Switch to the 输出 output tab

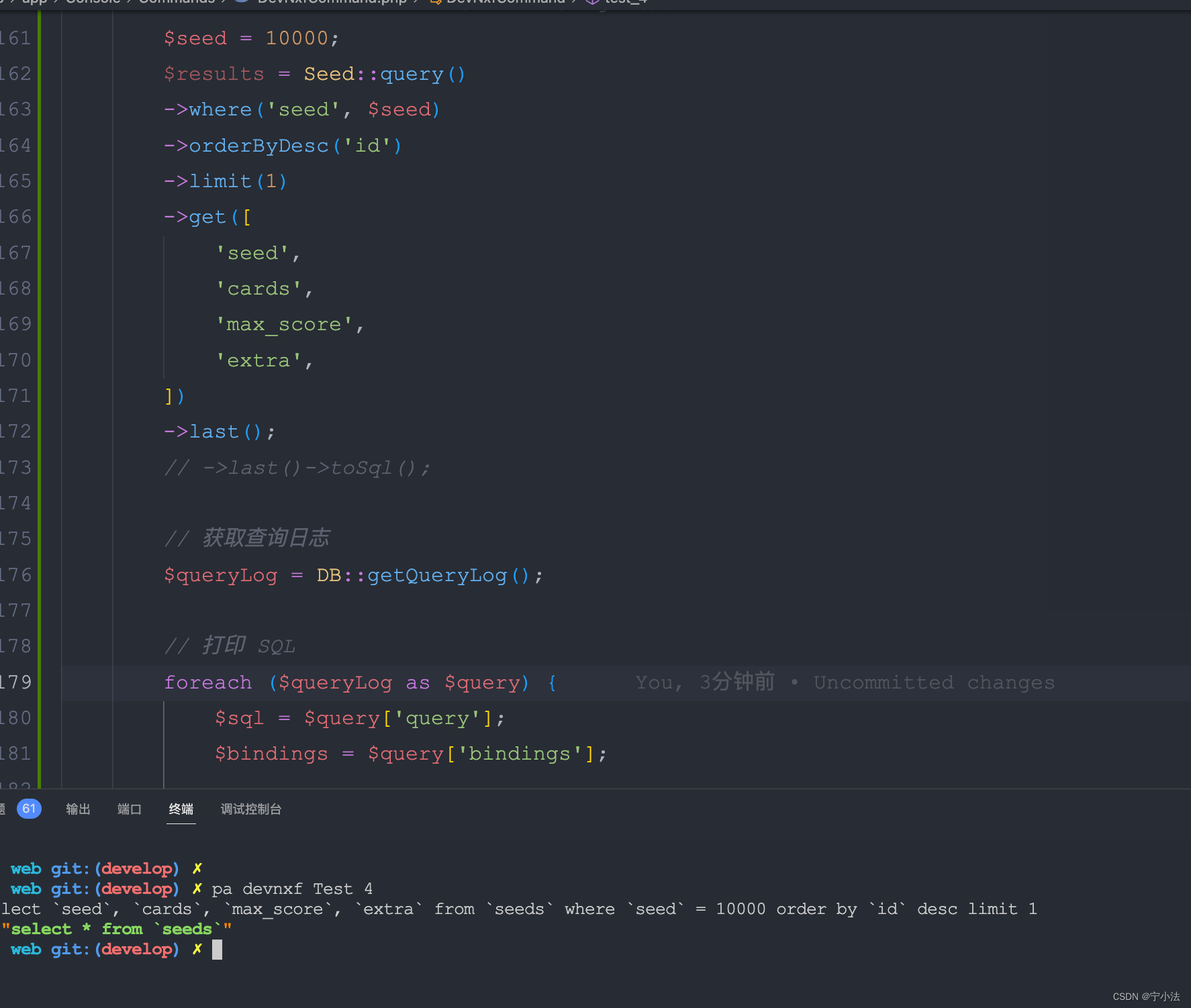(77, 809)
